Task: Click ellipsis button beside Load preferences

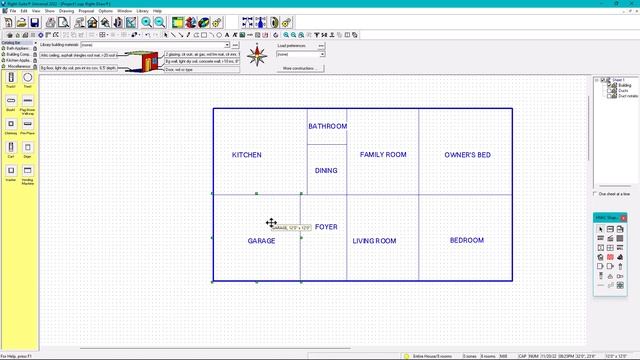Action: (x=321, y=45)
